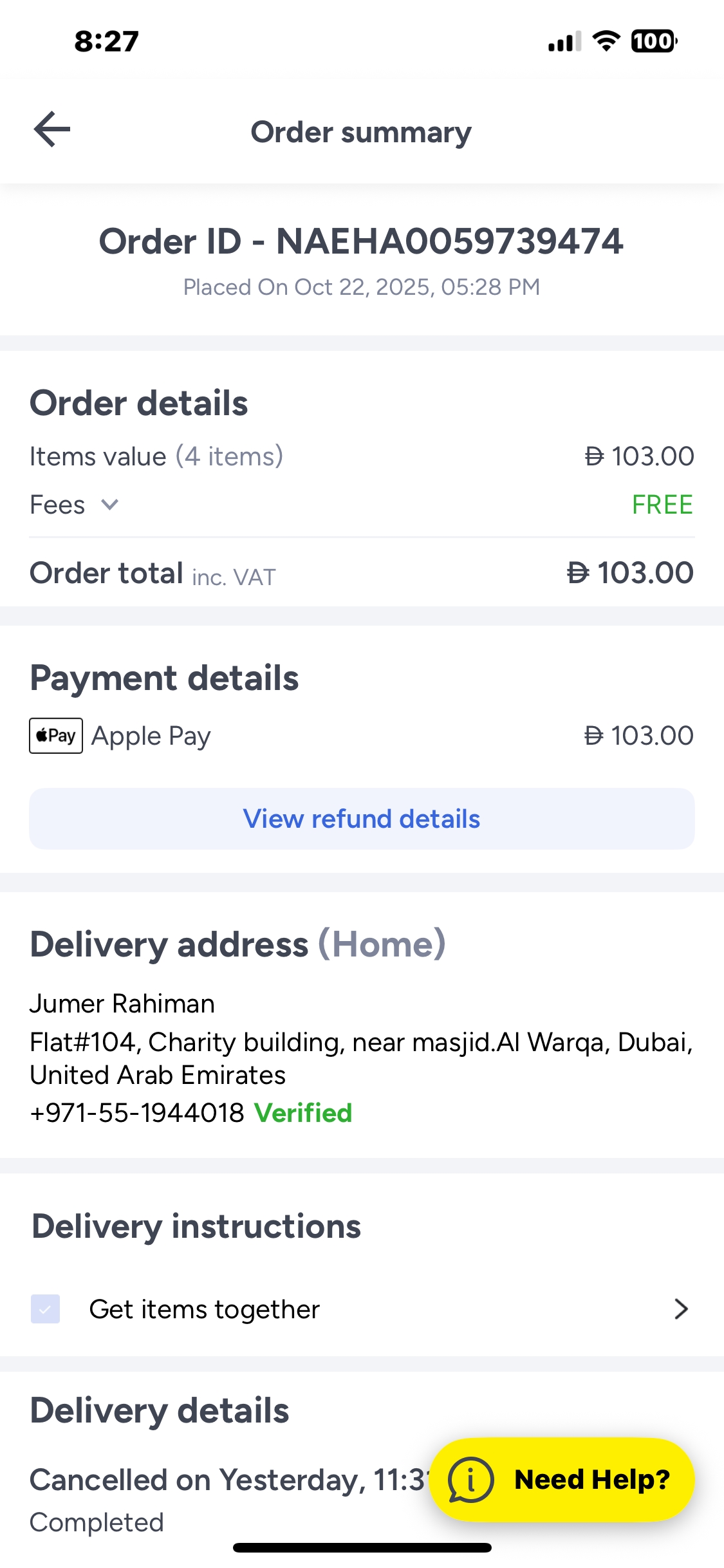Expand the Fees breakdown chevron
Viewport: 724px width, 1568px height.
coord(110,505)
